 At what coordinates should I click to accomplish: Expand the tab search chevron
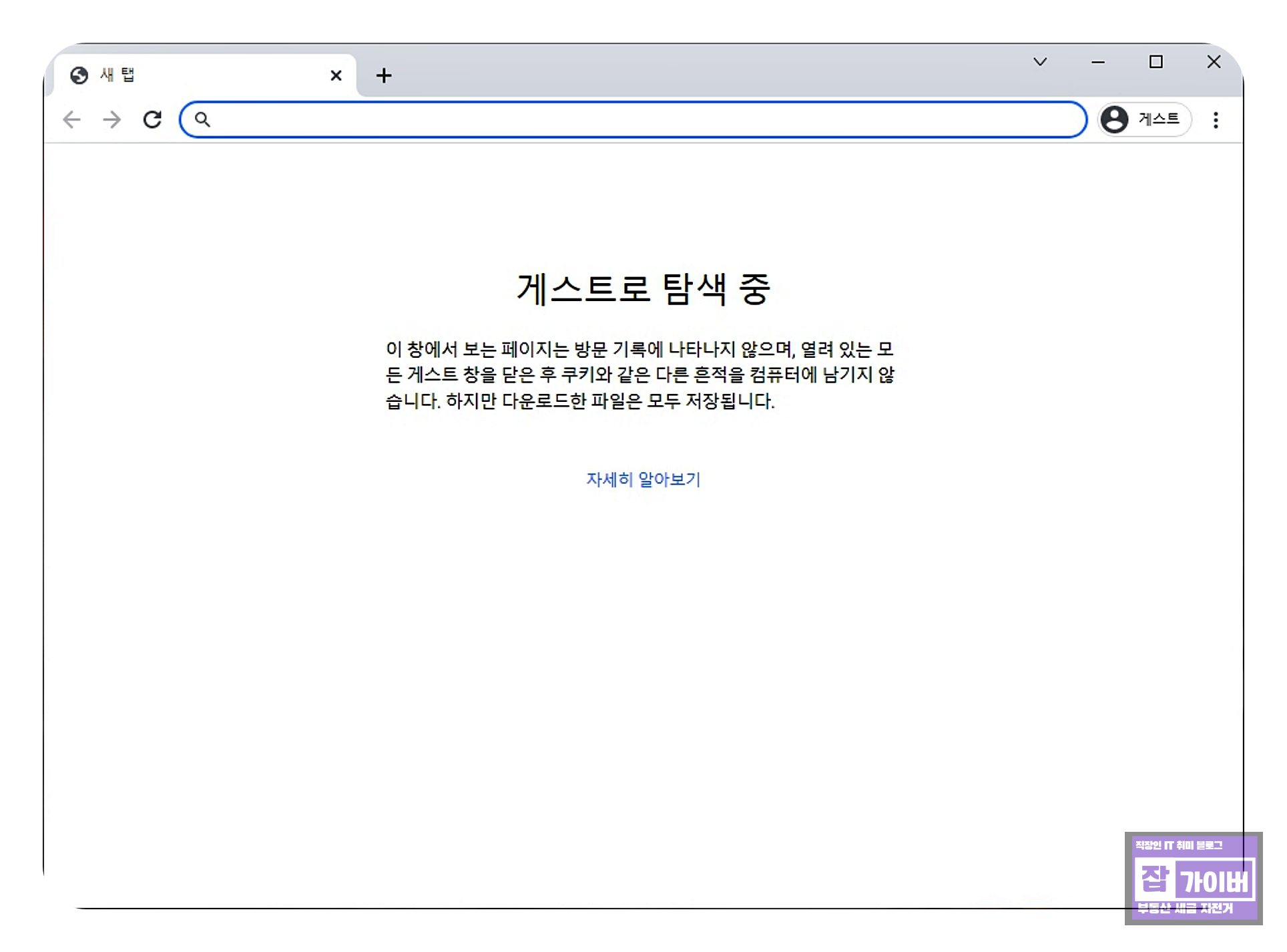click(1040, 62)
